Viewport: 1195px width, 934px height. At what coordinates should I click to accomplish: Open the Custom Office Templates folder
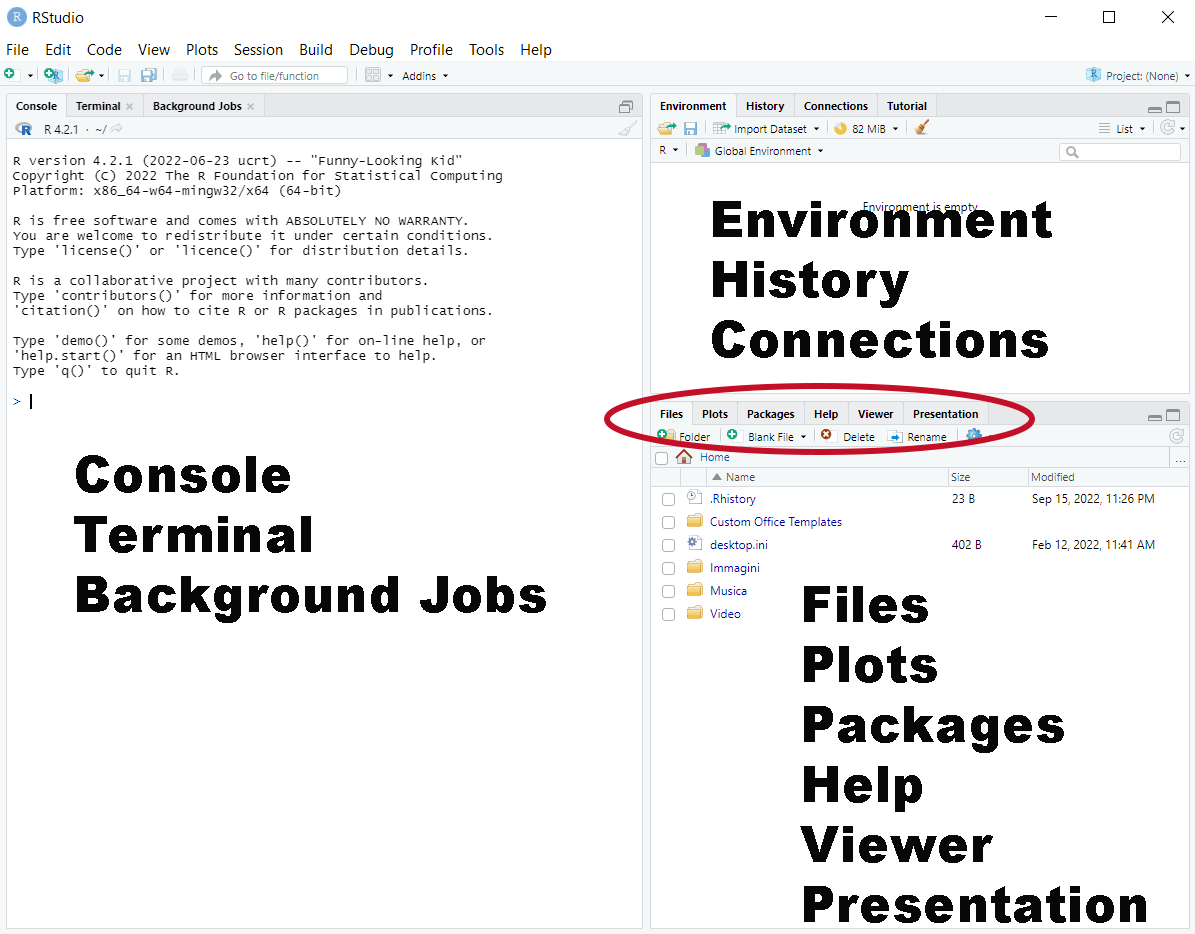[x=775, y=522]
